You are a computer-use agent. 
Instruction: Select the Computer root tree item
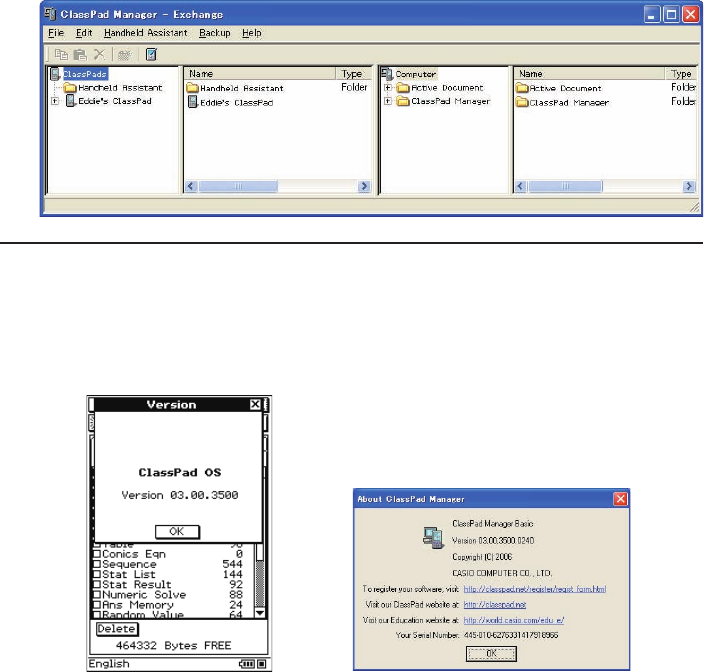click(415, 74)
